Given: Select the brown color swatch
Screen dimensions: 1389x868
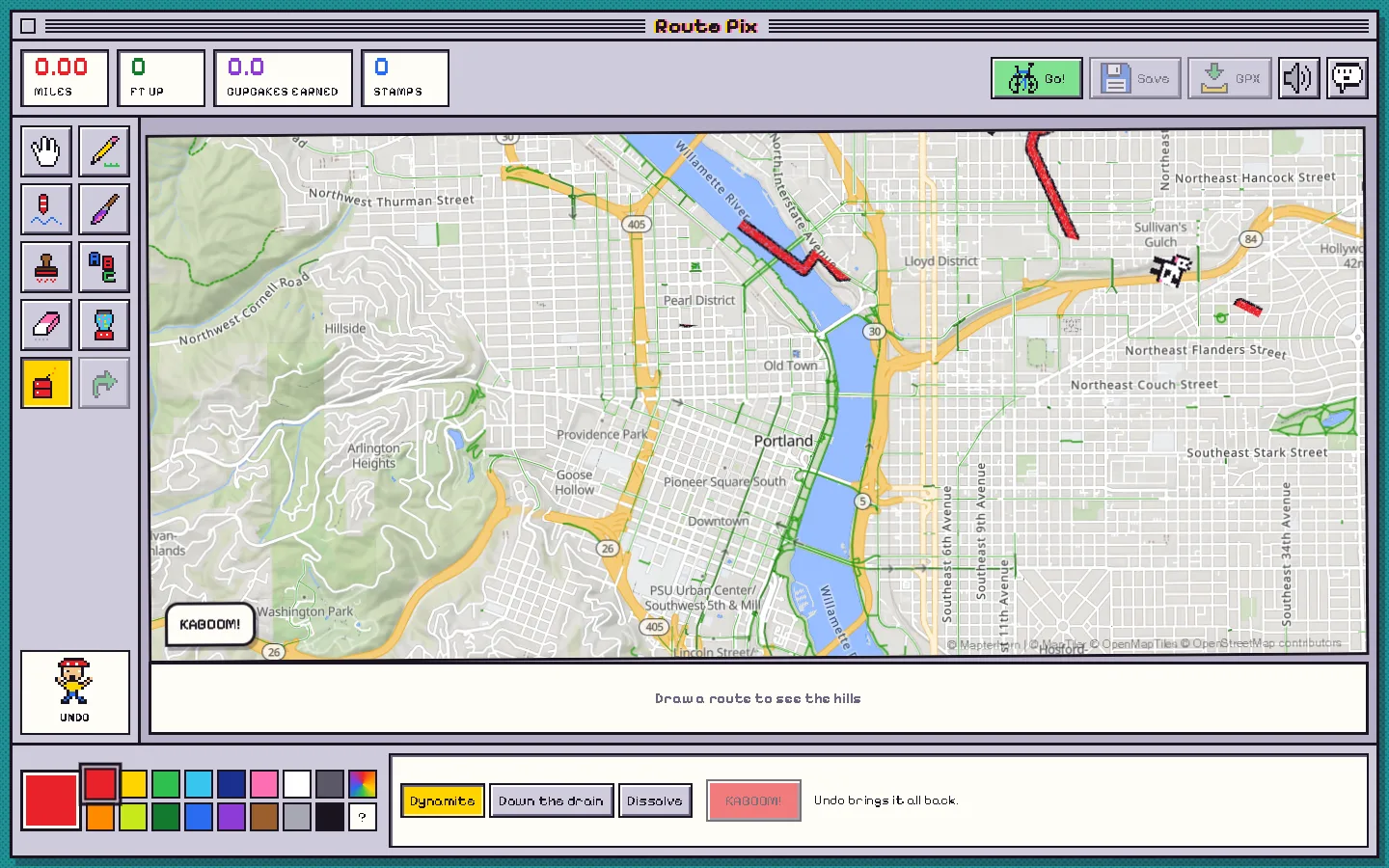Looking at the screenshot, I should pyautogui.click(x=264, y=817).
